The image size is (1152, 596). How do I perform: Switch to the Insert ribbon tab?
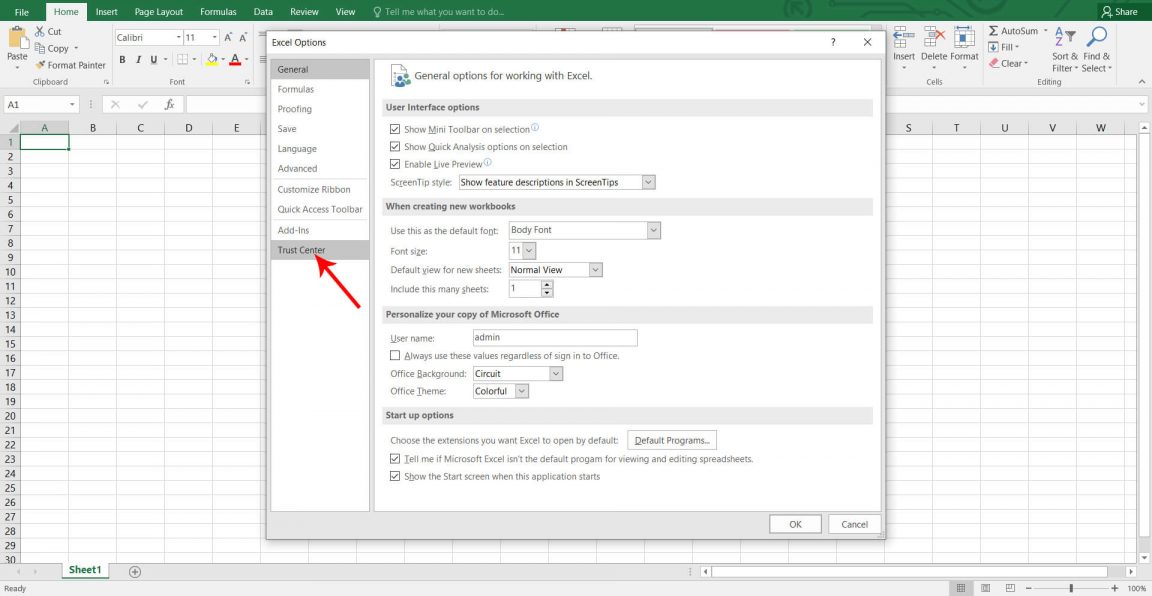[106, 11]
